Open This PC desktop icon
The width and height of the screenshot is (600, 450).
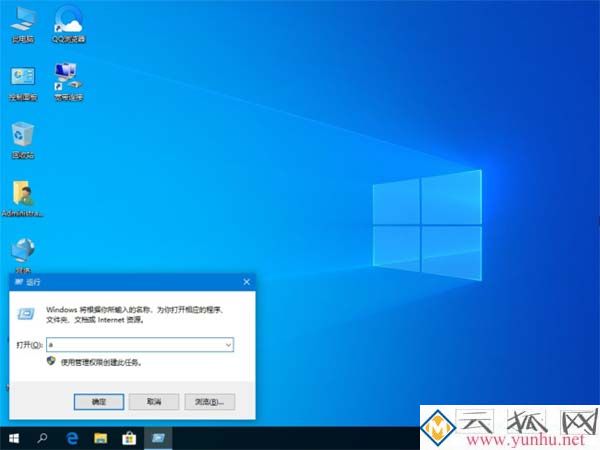click(x=23, y=24)
